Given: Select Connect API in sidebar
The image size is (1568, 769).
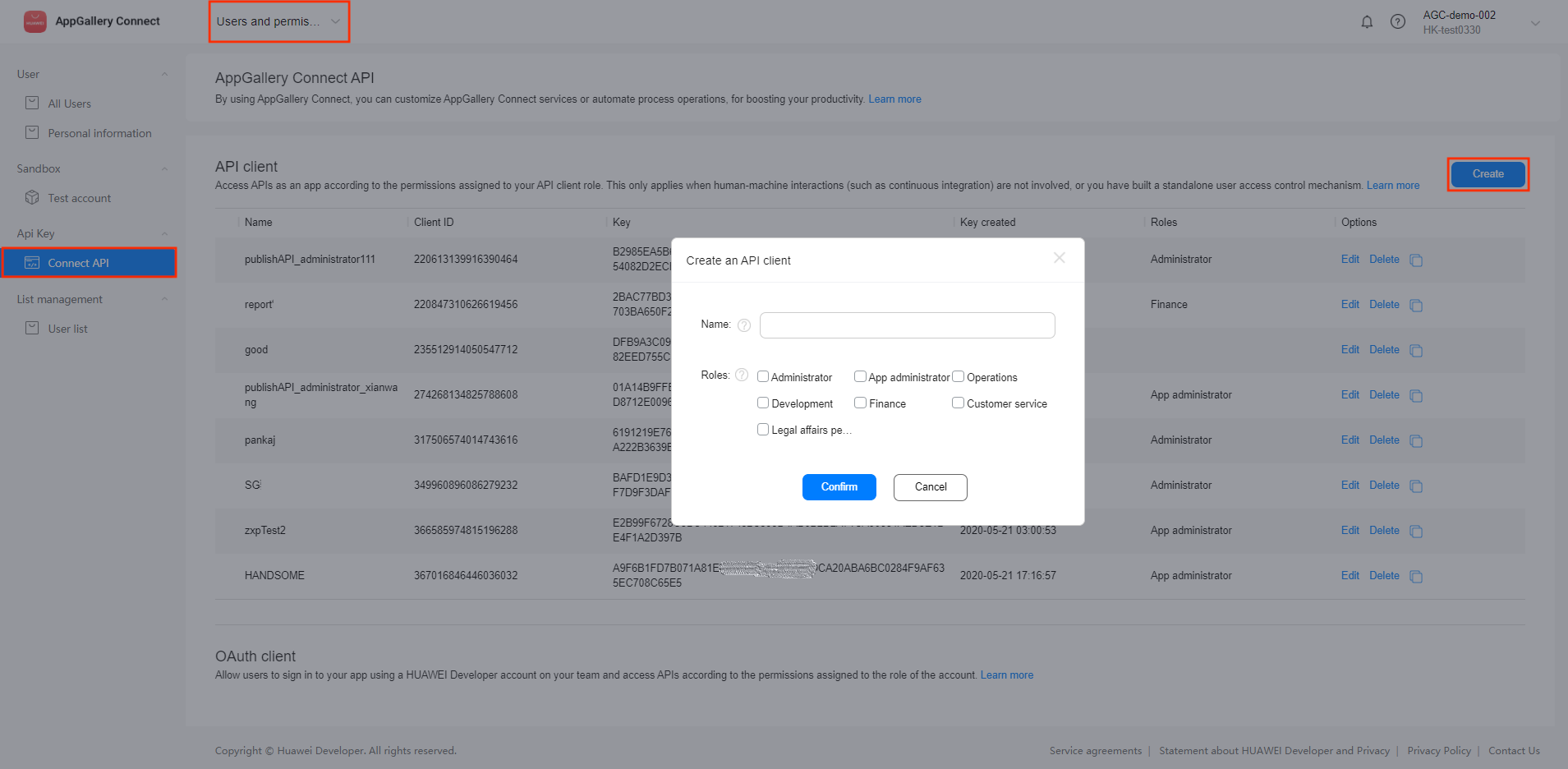Looking at the screenshot, I should click(x=89, y=263).
